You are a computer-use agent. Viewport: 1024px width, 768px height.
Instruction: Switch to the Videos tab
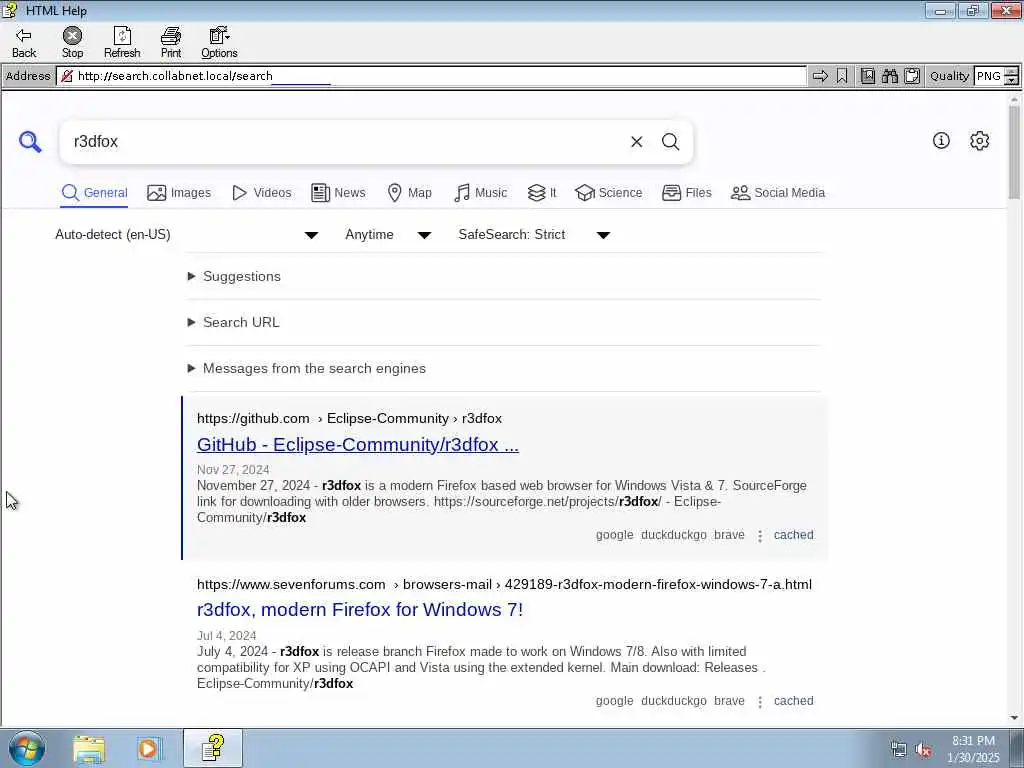coord(262,193)
